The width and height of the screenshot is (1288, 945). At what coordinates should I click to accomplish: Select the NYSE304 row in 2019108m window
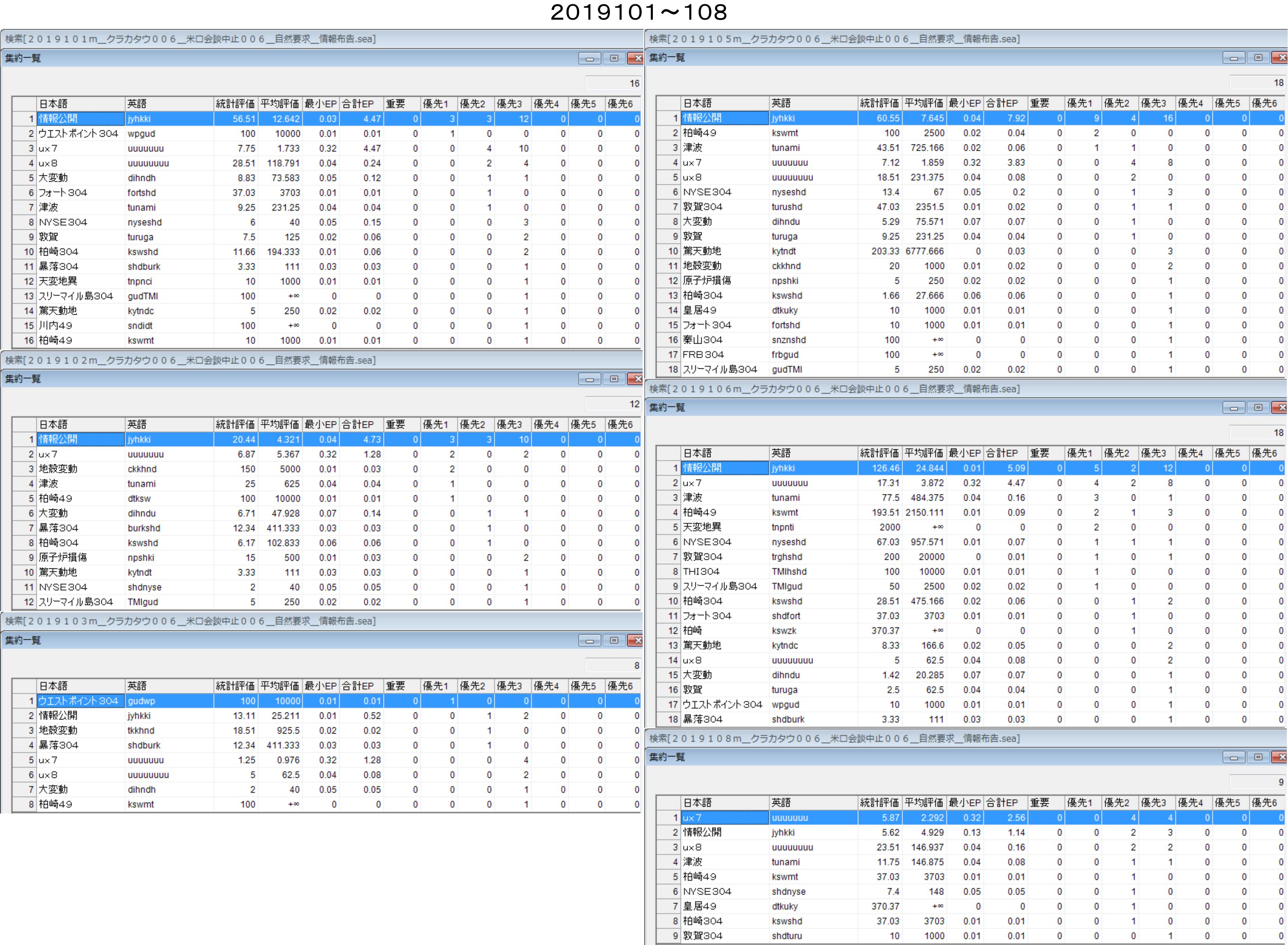pyautogui.click(x=971, y=891)
